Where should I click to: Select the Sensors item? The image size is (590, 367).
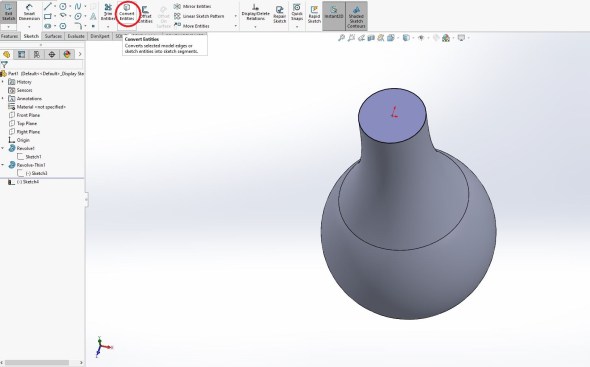click(x=20, y=90)
